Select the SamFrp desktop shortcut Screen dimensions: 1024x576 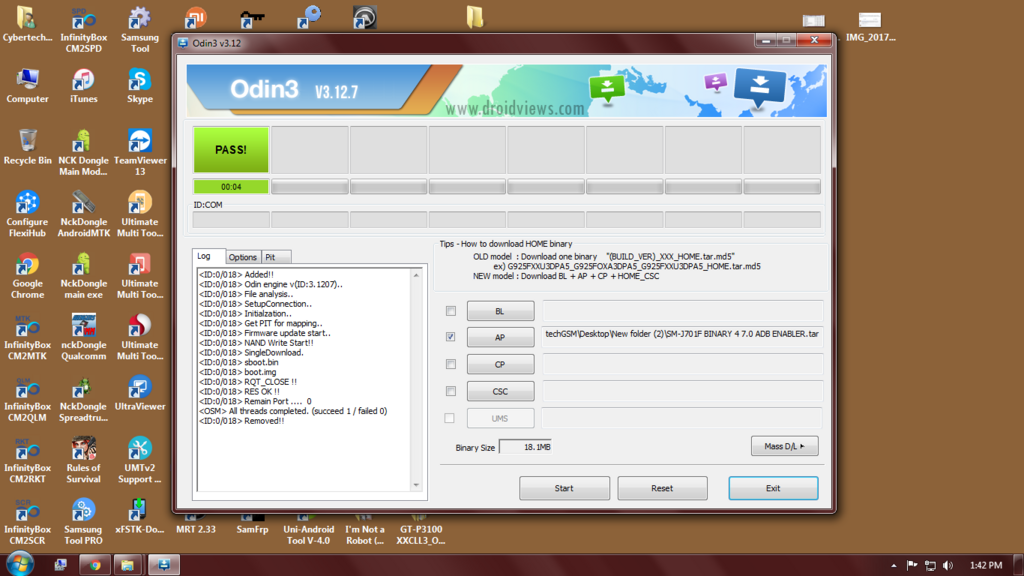(252, 524)
